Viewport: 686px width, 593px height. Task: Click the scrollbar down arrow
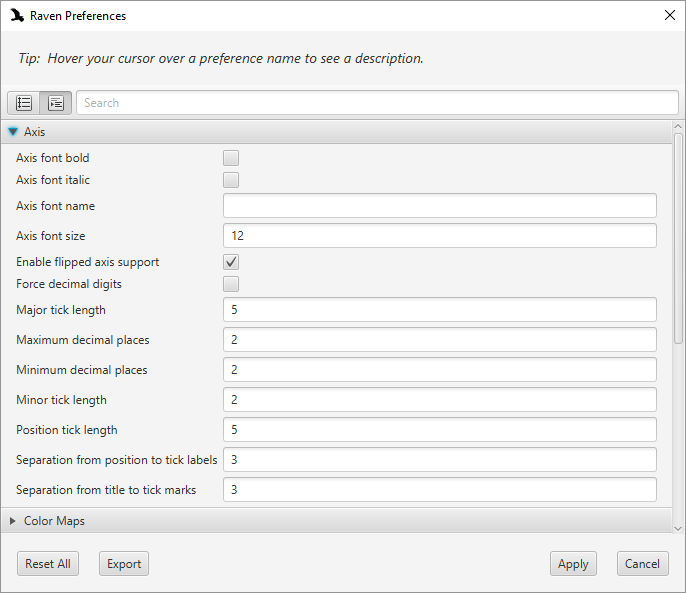(678, 529)
